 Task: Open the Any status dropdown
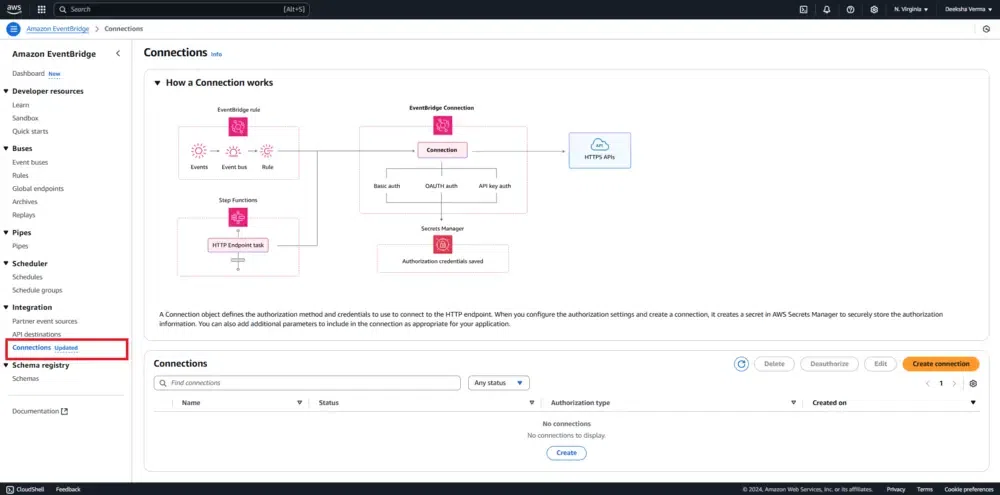point(499,383)
